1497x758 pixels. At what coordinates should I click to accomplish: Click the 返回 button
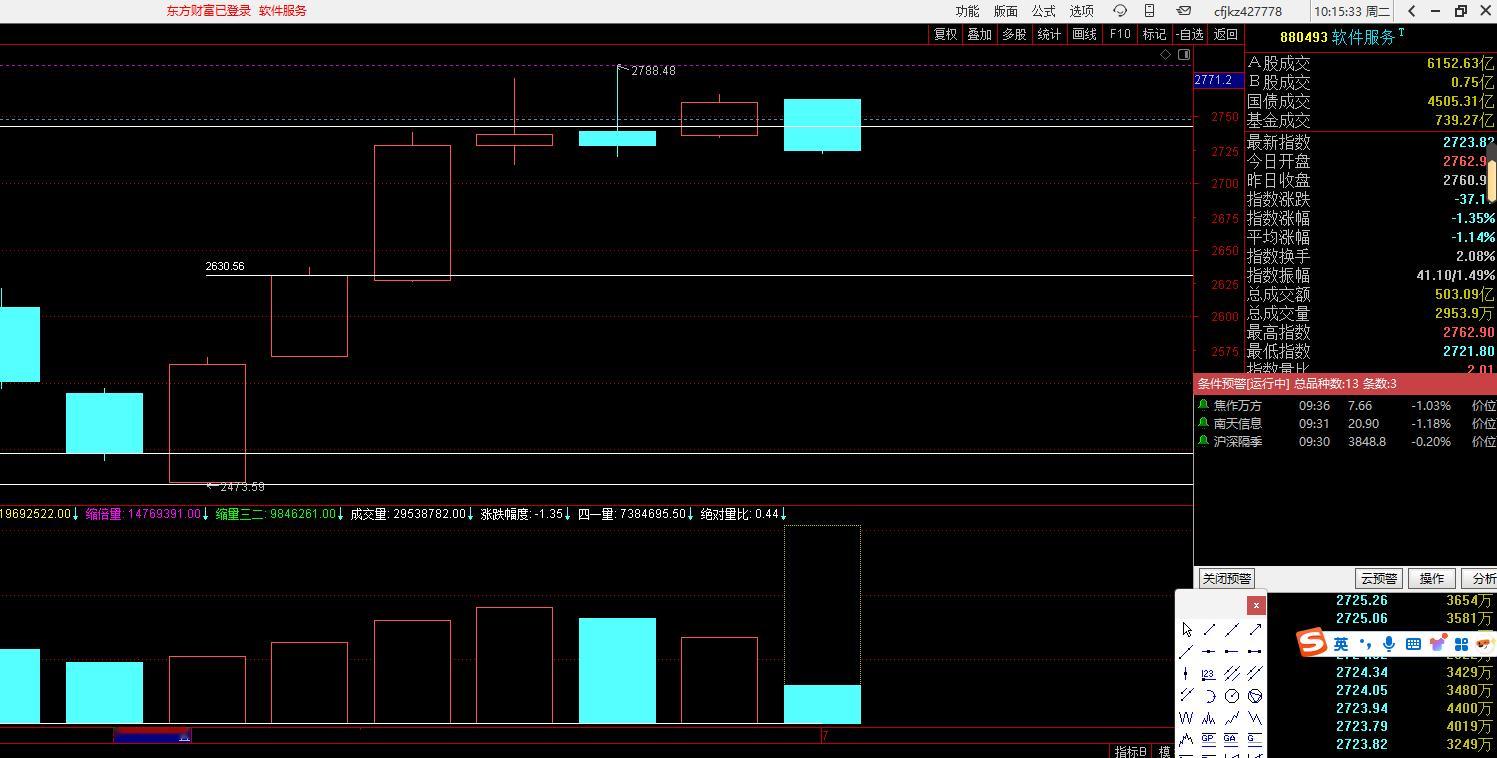(x=1225, y=34)
